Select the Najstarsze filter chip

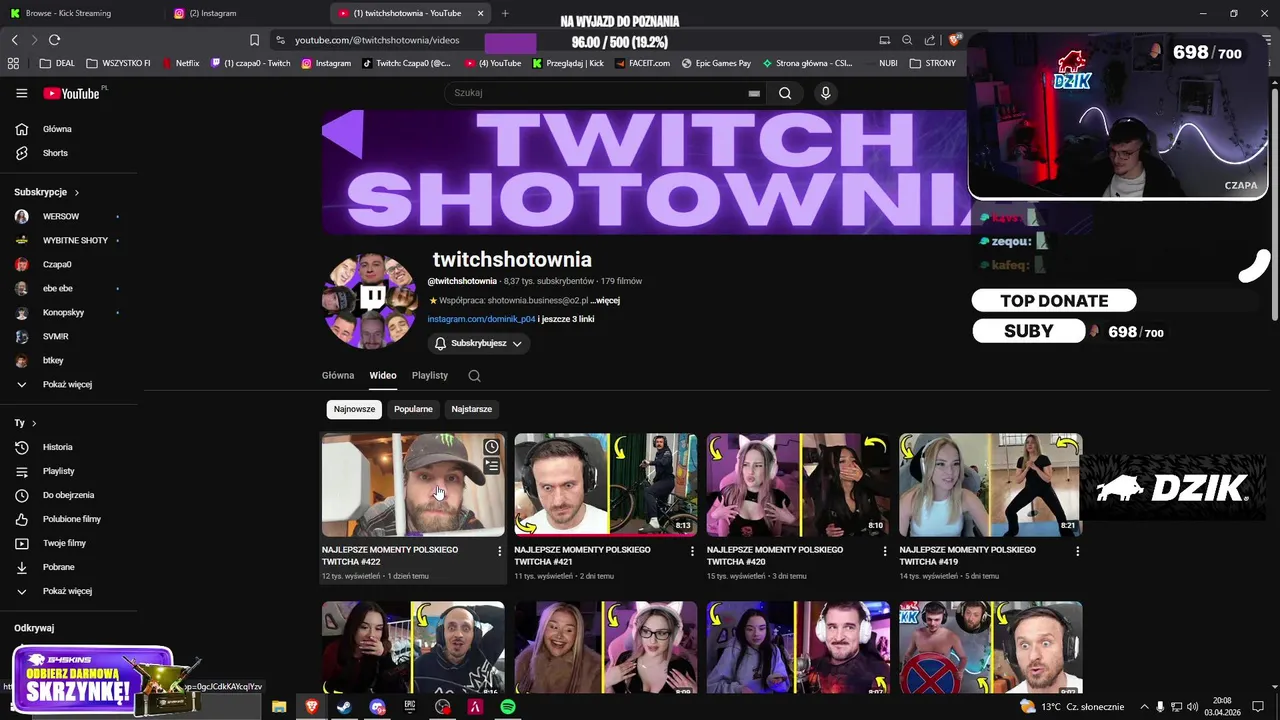click(x=471, y=409)
